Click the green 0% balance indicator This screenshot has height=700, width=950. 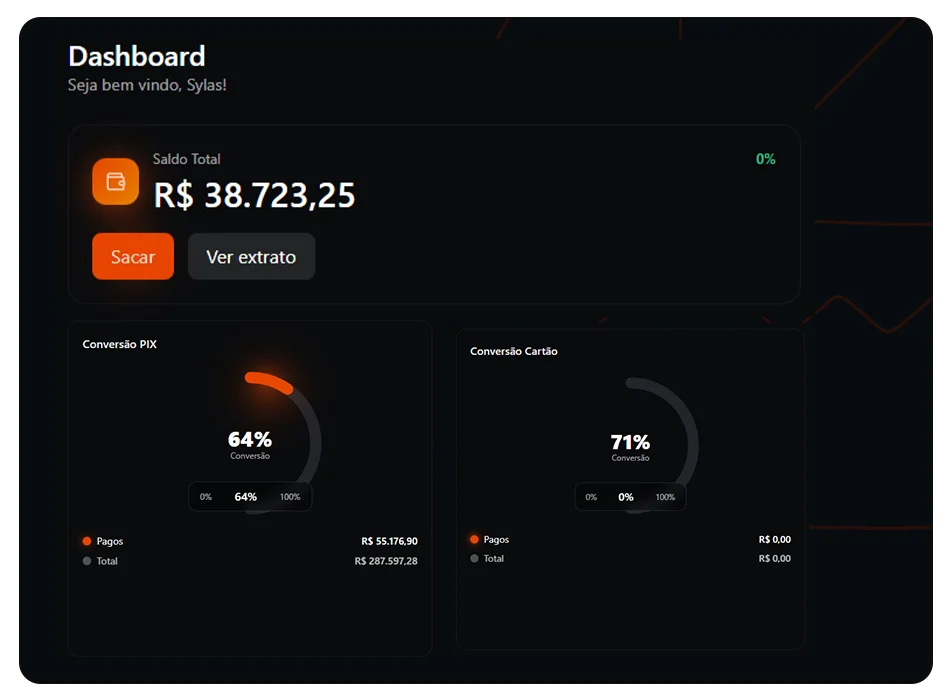[765, 159]
